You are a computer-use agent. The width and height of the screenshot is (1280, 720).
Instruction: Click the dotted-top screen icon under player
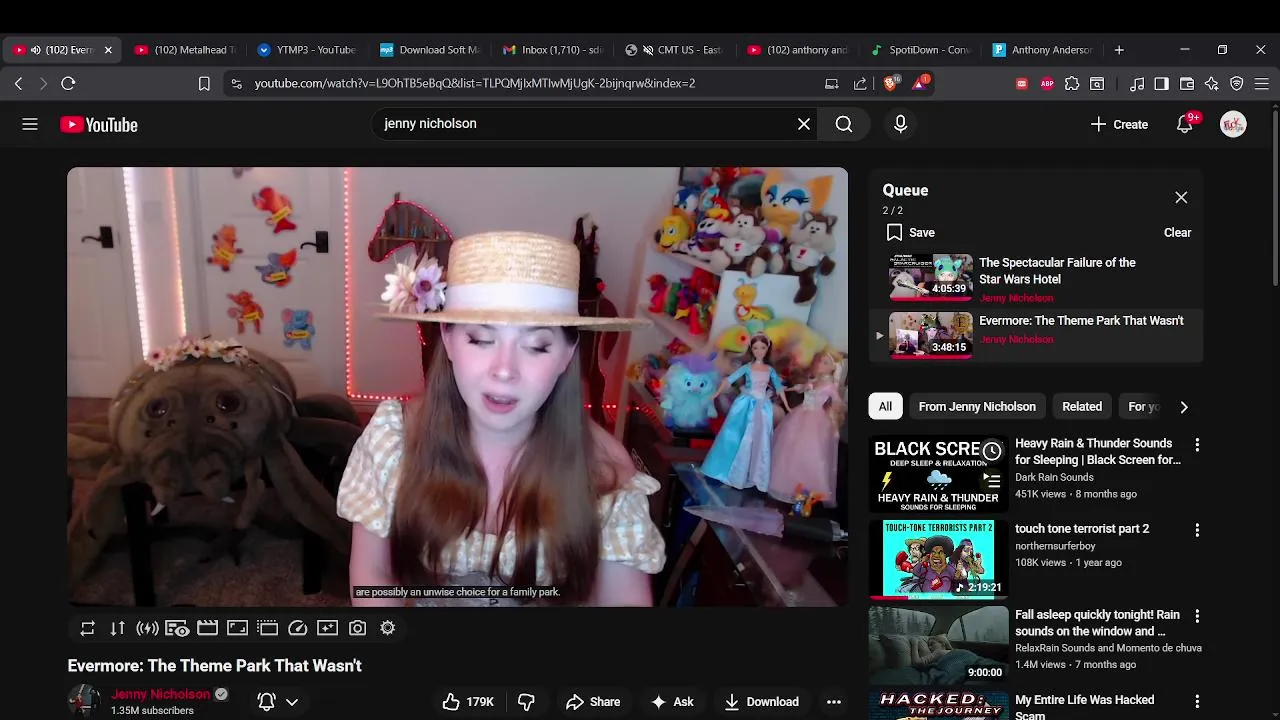pos(267,628)
